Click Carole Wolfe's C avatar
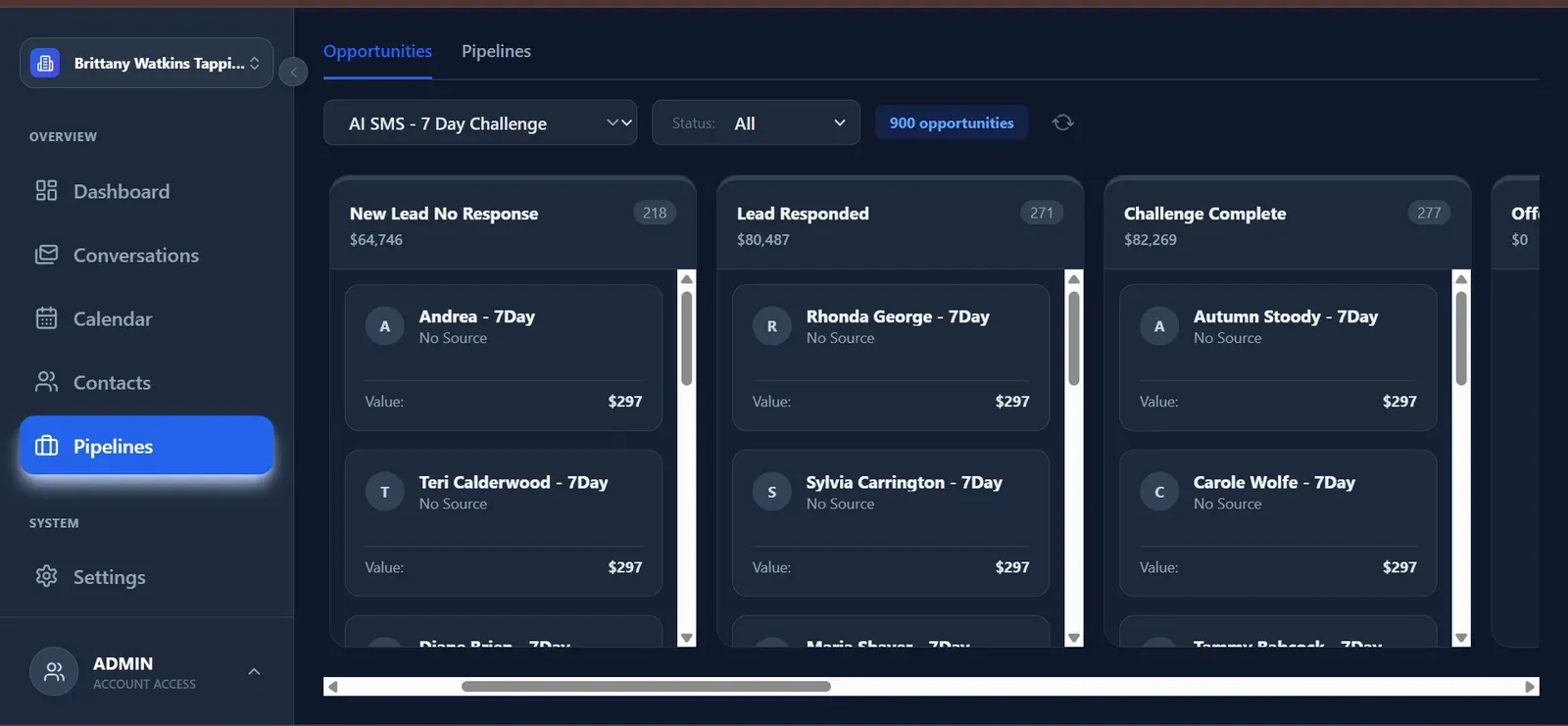Screen dimensions: 1568x726 click(1158, 492)
